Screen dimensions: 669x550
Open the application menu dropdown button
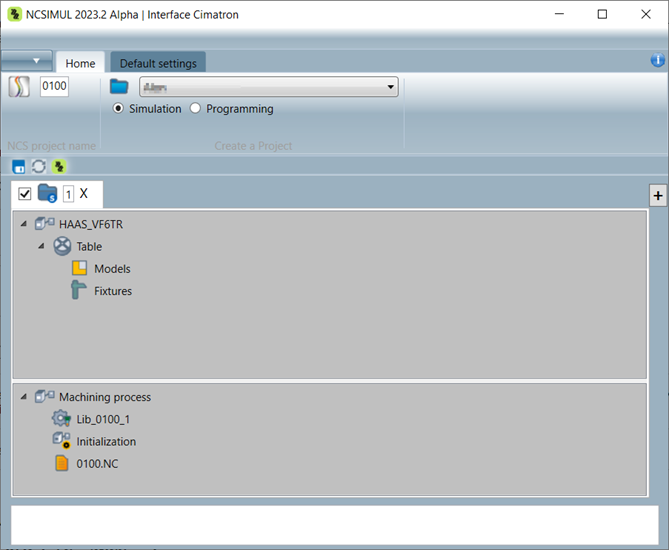pyautogui.click(x=27, y=61)
